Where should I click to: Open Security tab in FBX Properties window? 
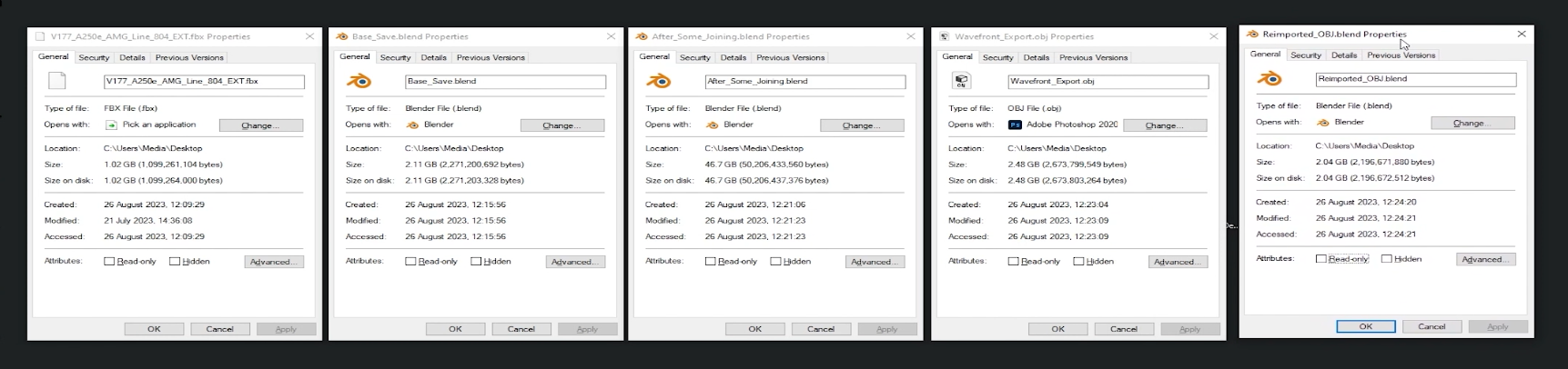(x=94, y=57)
